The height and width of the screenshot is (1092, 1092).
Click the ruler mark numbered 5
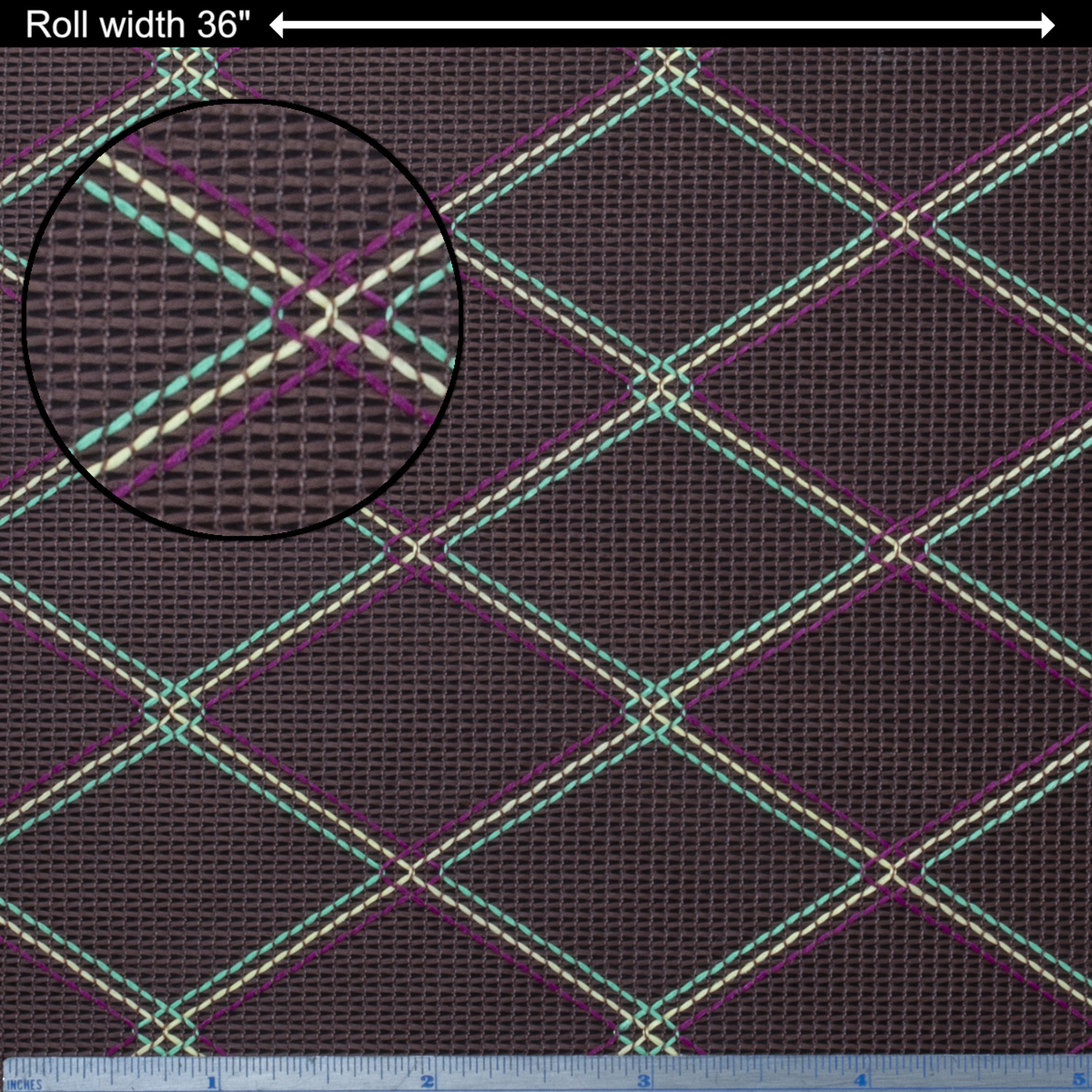pos(1078,1079)
